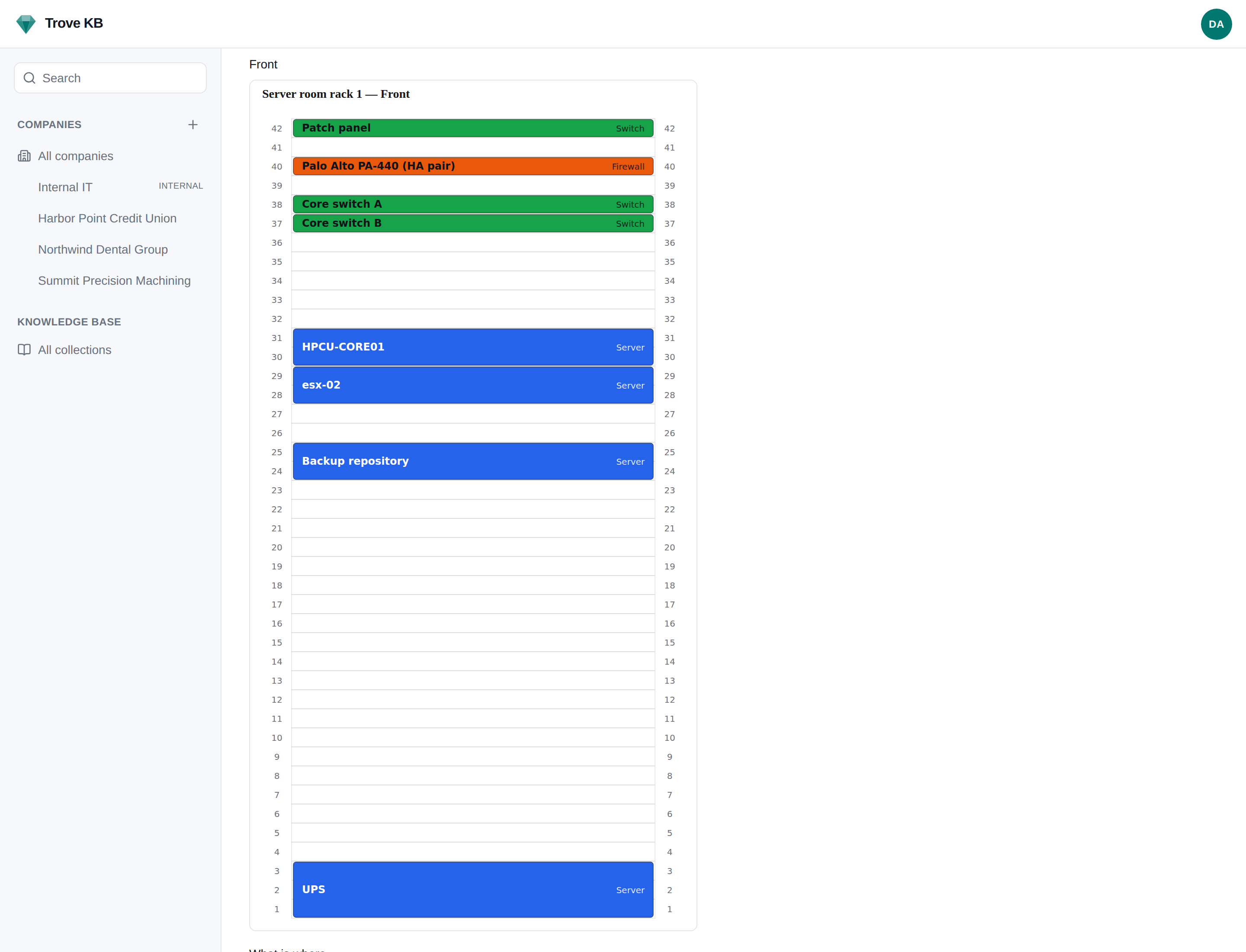Select esx-02 server block
The width and height of the screenshot is (1246, 952).
click(473, 385)
